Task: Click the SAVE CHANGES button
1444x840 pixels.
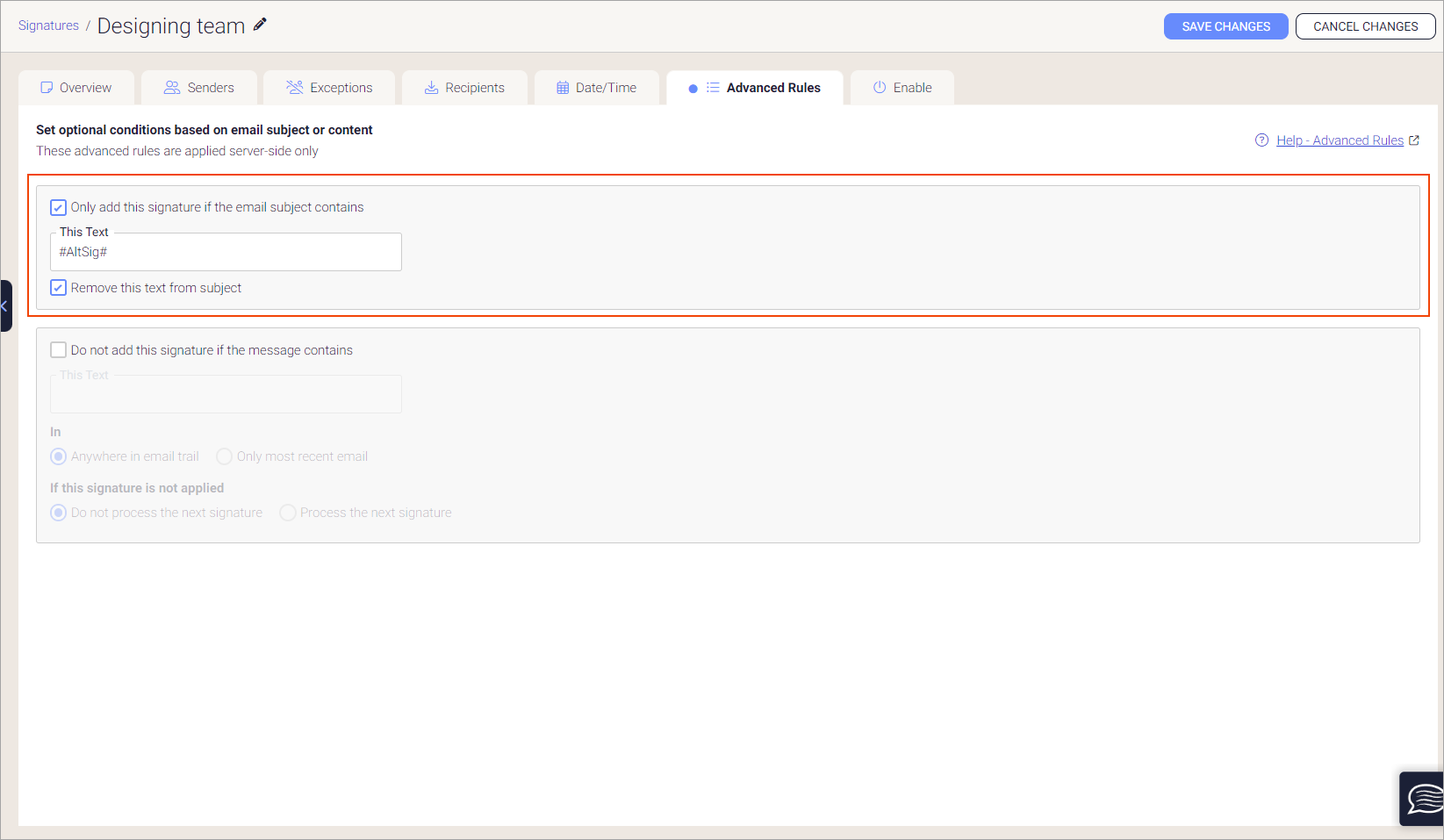Action: (1225, 26)
